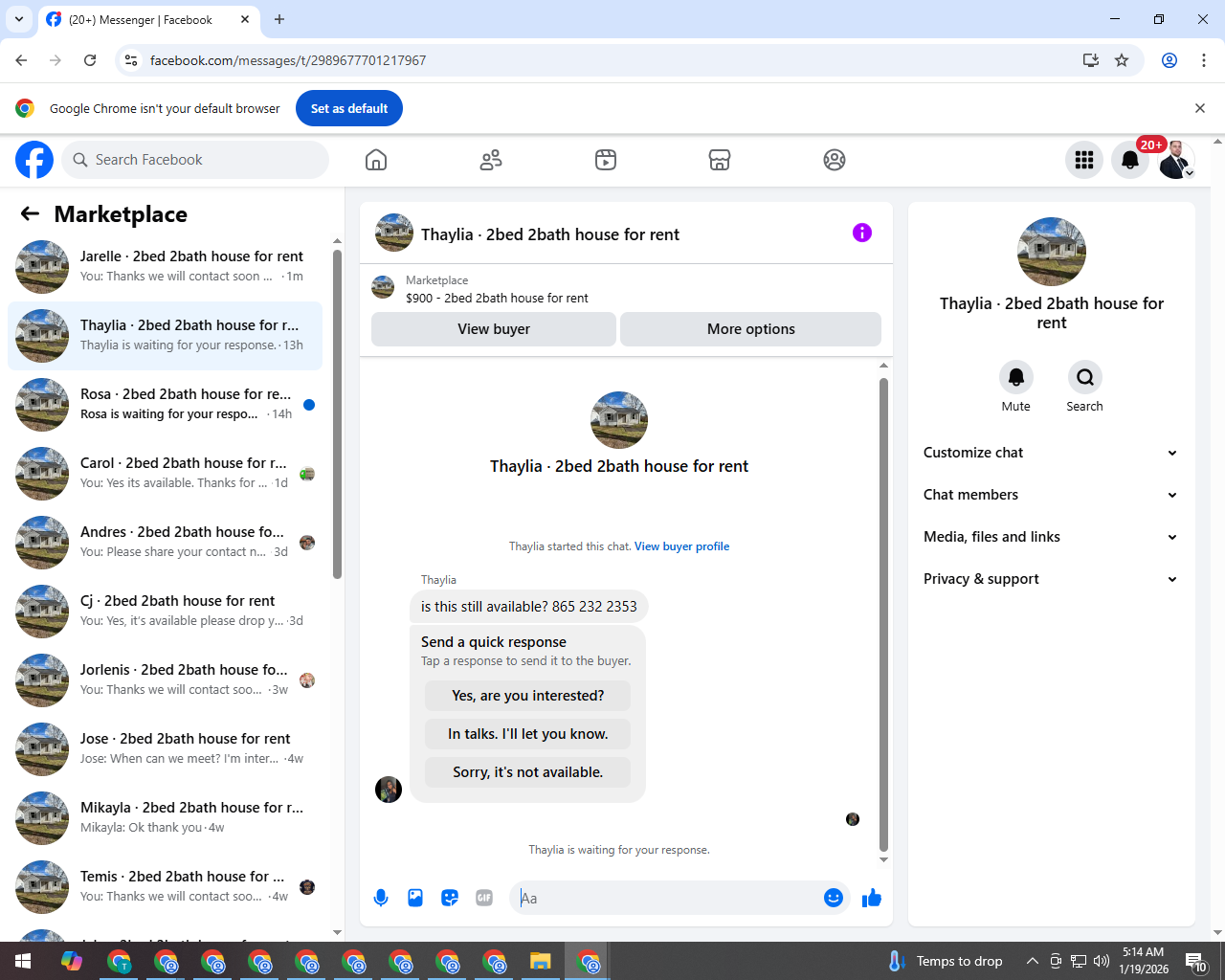Open the notifications bell with 20+ badge

pos(1130,160)
